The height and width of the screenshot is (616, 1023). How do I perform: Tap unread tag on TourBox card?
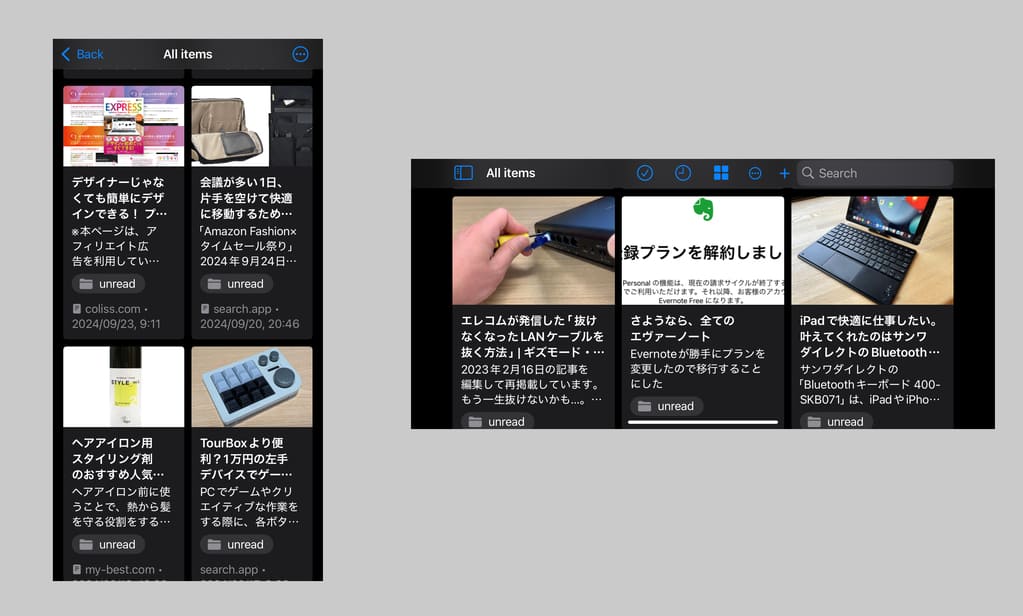tap(236, 544)
